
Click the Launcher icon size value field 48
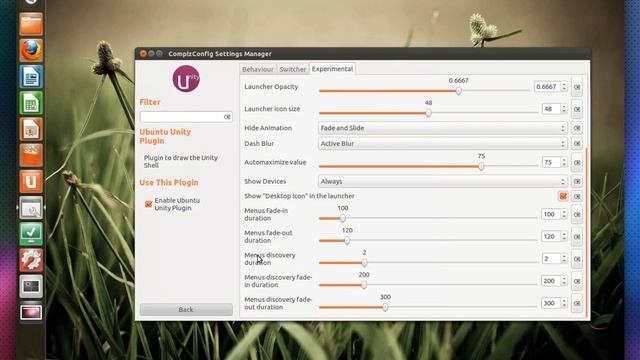click(x=551, y=109)
